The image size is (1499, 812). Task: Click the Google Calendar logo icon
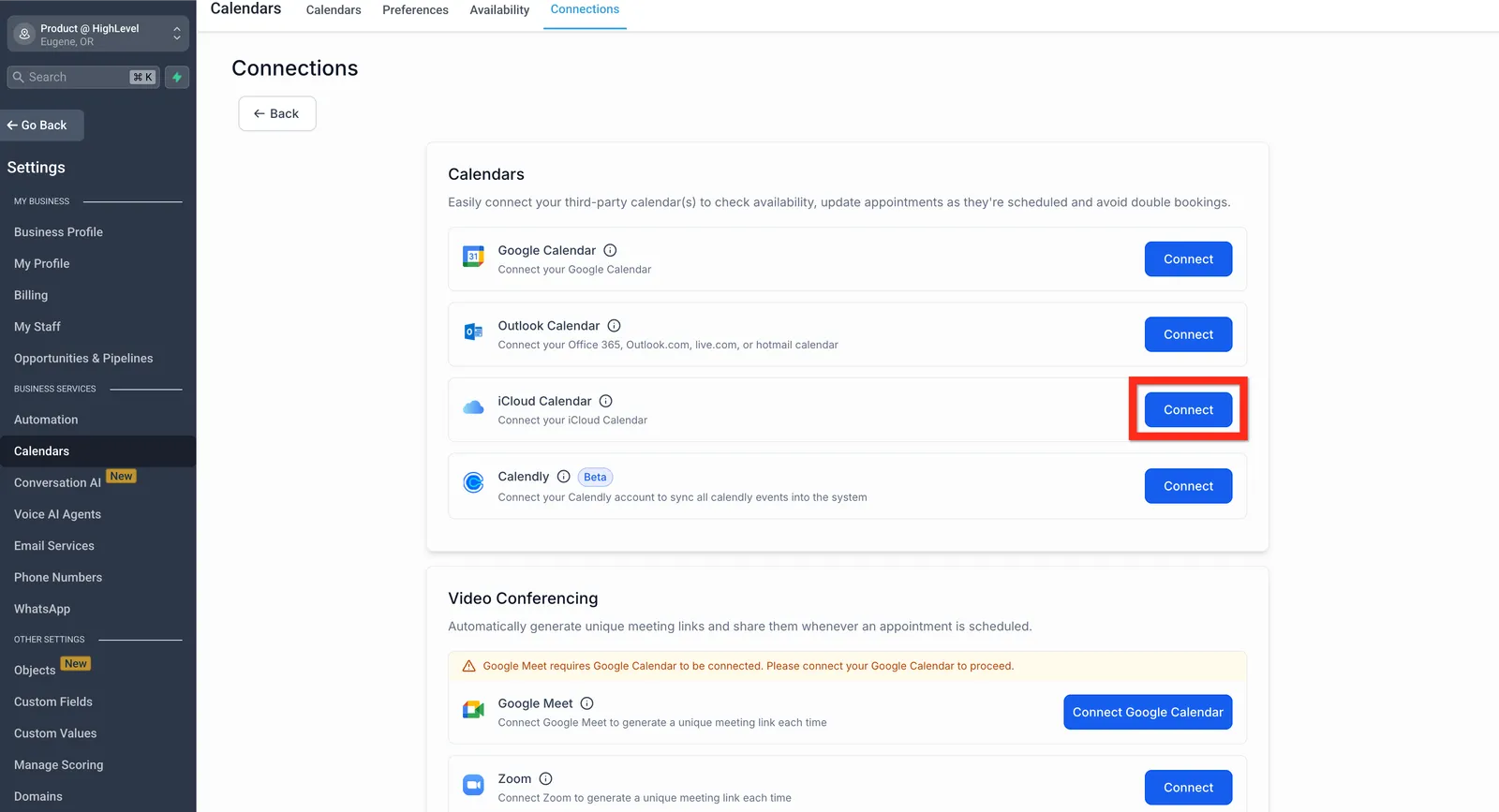pyautogui.click(x=474, y=257)
